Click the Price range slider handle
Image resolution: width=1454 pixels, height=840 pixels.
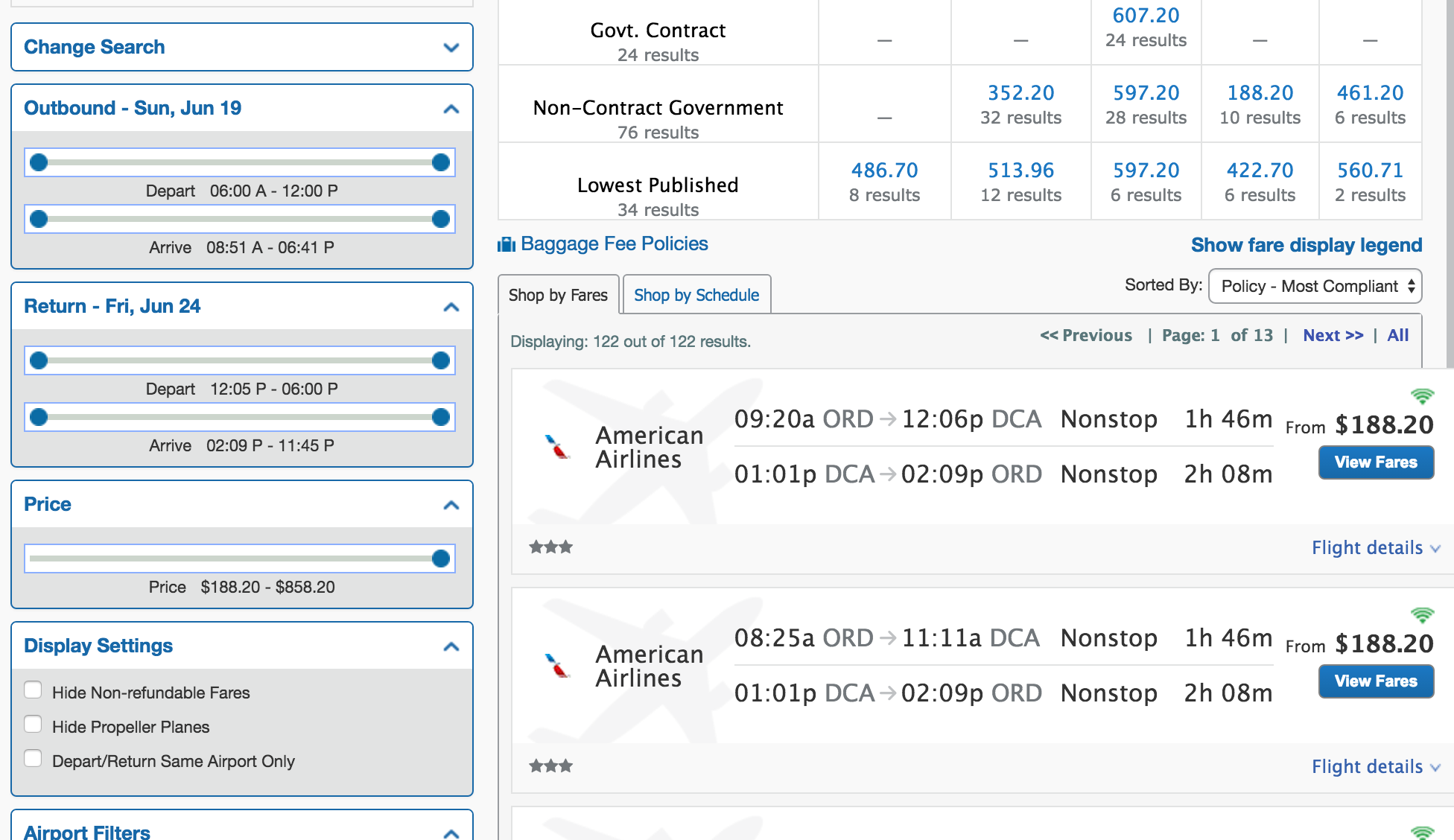click(441, 559)
